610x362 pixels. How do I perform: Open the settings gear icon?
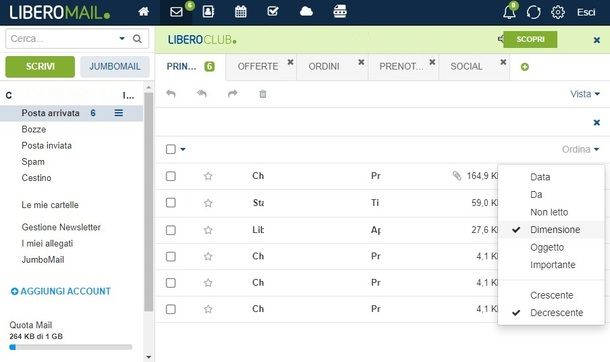pos(558,12)
